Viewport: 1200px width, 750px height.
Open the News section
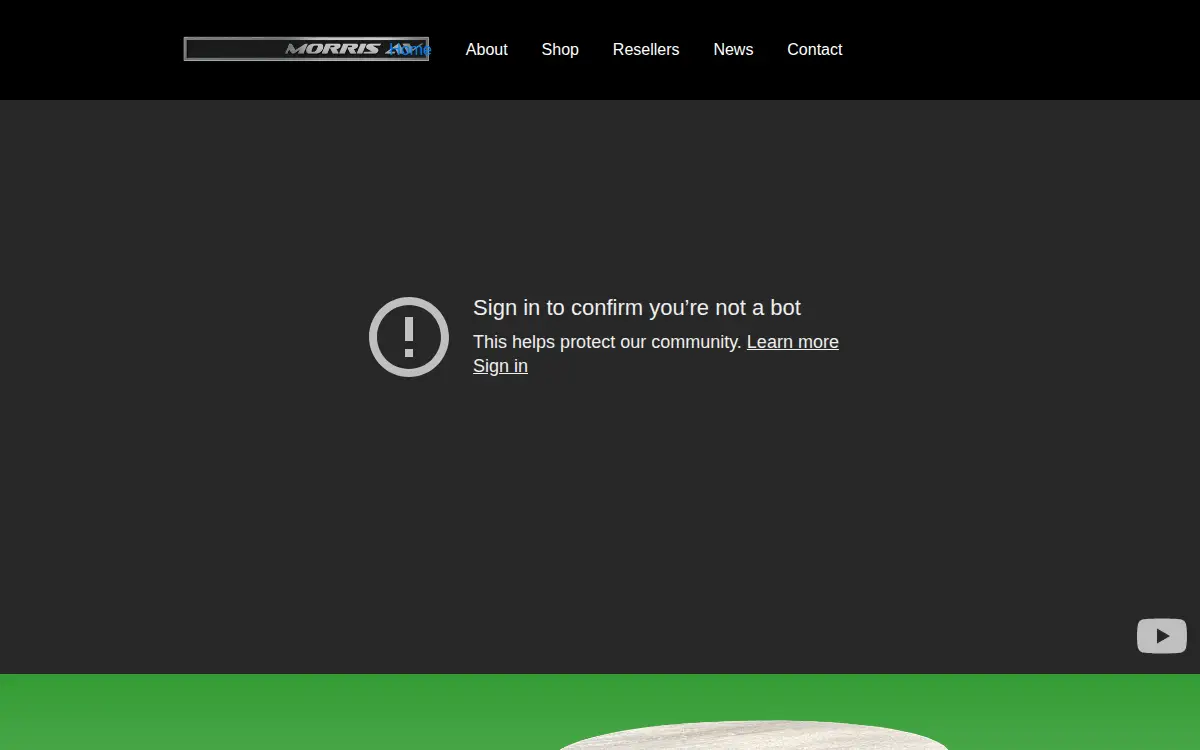(733, 49)
